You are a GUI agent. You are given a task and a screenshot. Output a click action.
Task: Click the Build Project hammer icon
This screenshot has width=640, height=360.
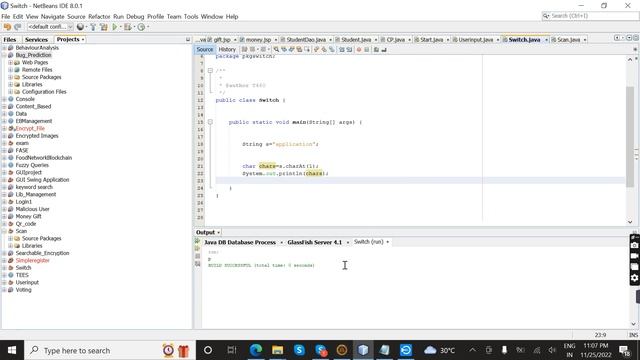tap(93, 27)
